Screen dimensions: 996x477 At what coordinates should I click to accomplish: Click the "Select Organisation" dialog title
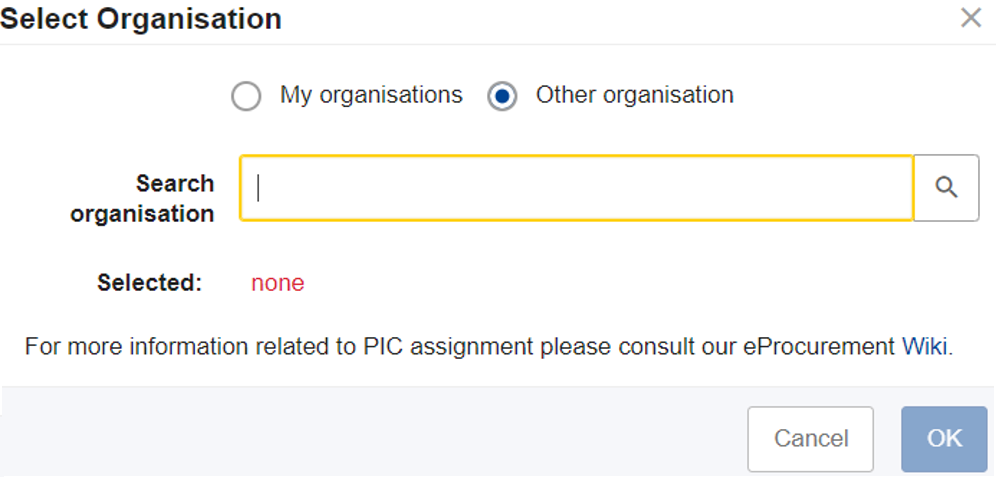click(141, 19)
